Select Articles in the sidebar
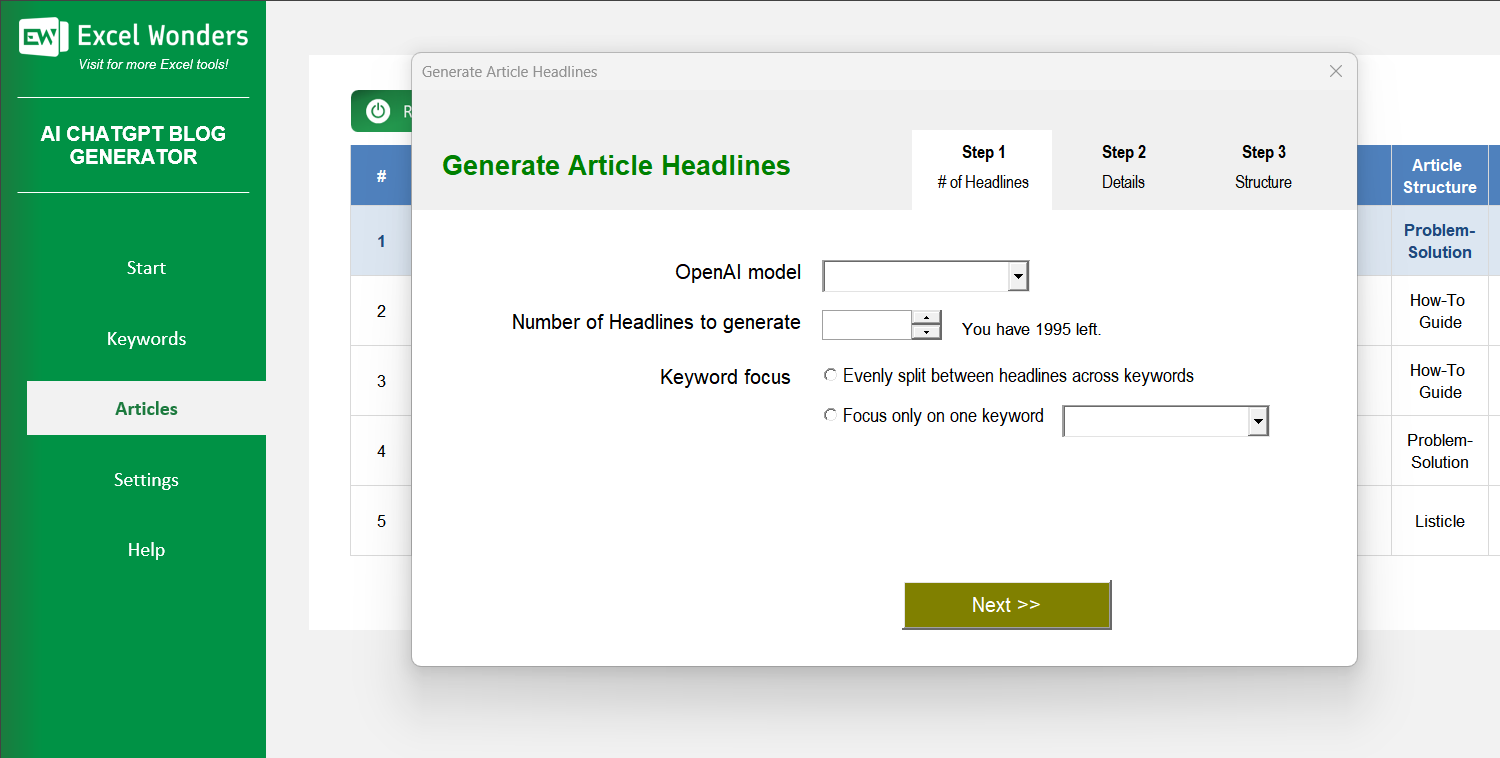This screenshot has height=758, width=1500. pos(146,408)
